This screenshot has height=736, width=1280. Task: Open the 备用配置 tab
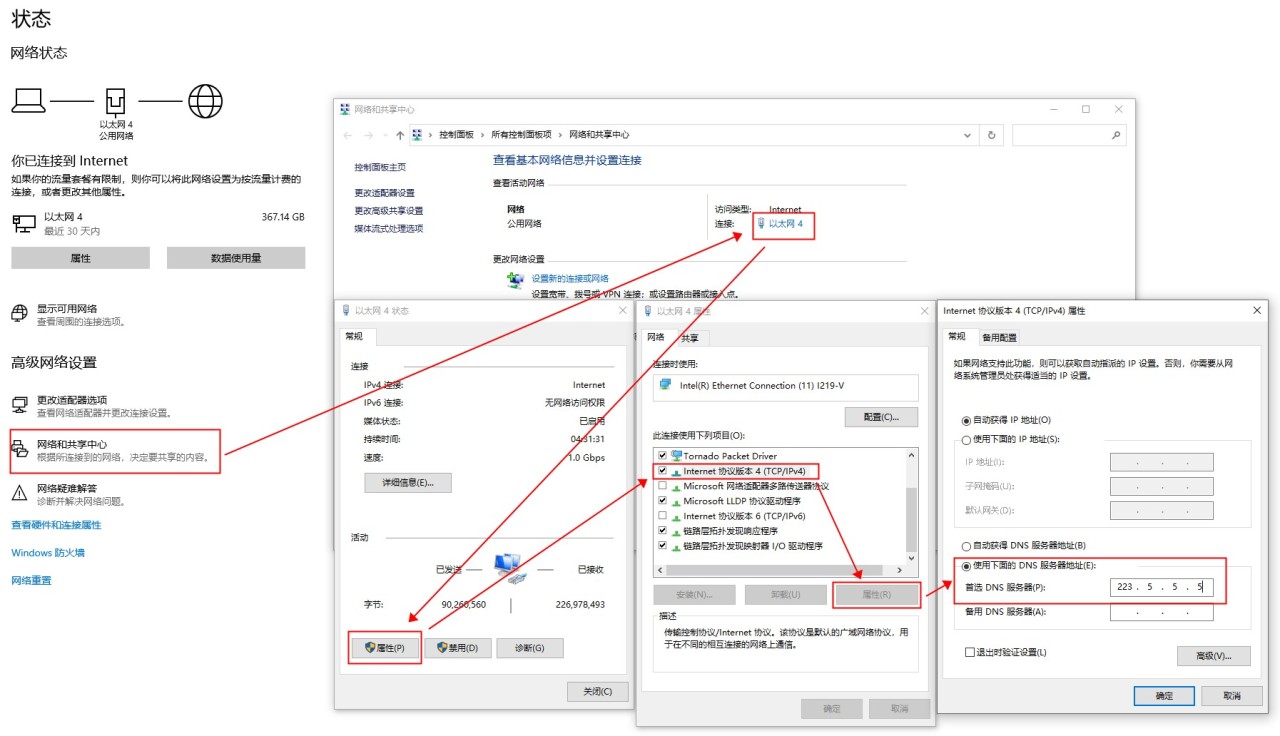tap(999, 338)
